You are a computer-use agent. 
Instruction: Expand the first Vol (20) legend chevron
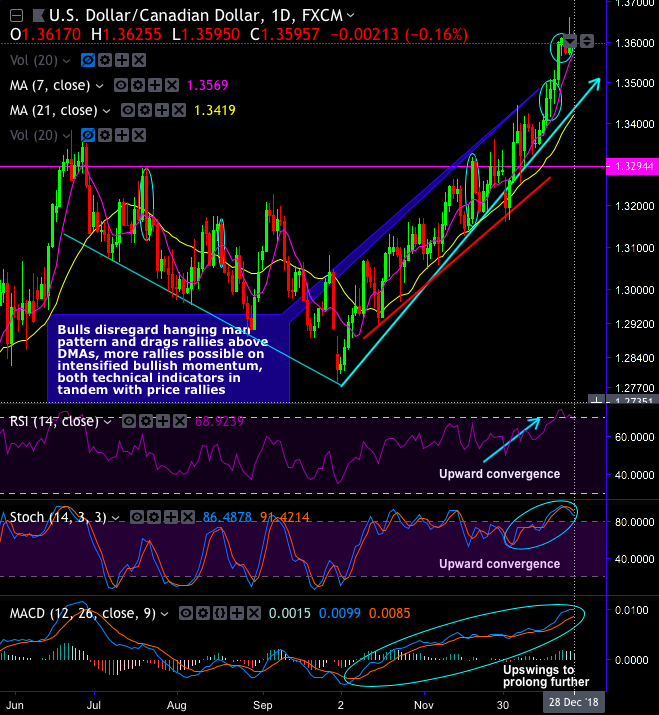tap(66, 61)
